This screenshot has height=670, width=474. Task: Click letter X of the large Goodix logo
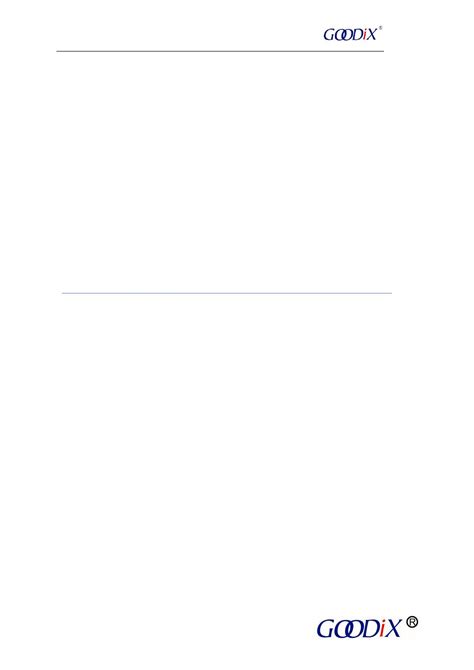392,628
